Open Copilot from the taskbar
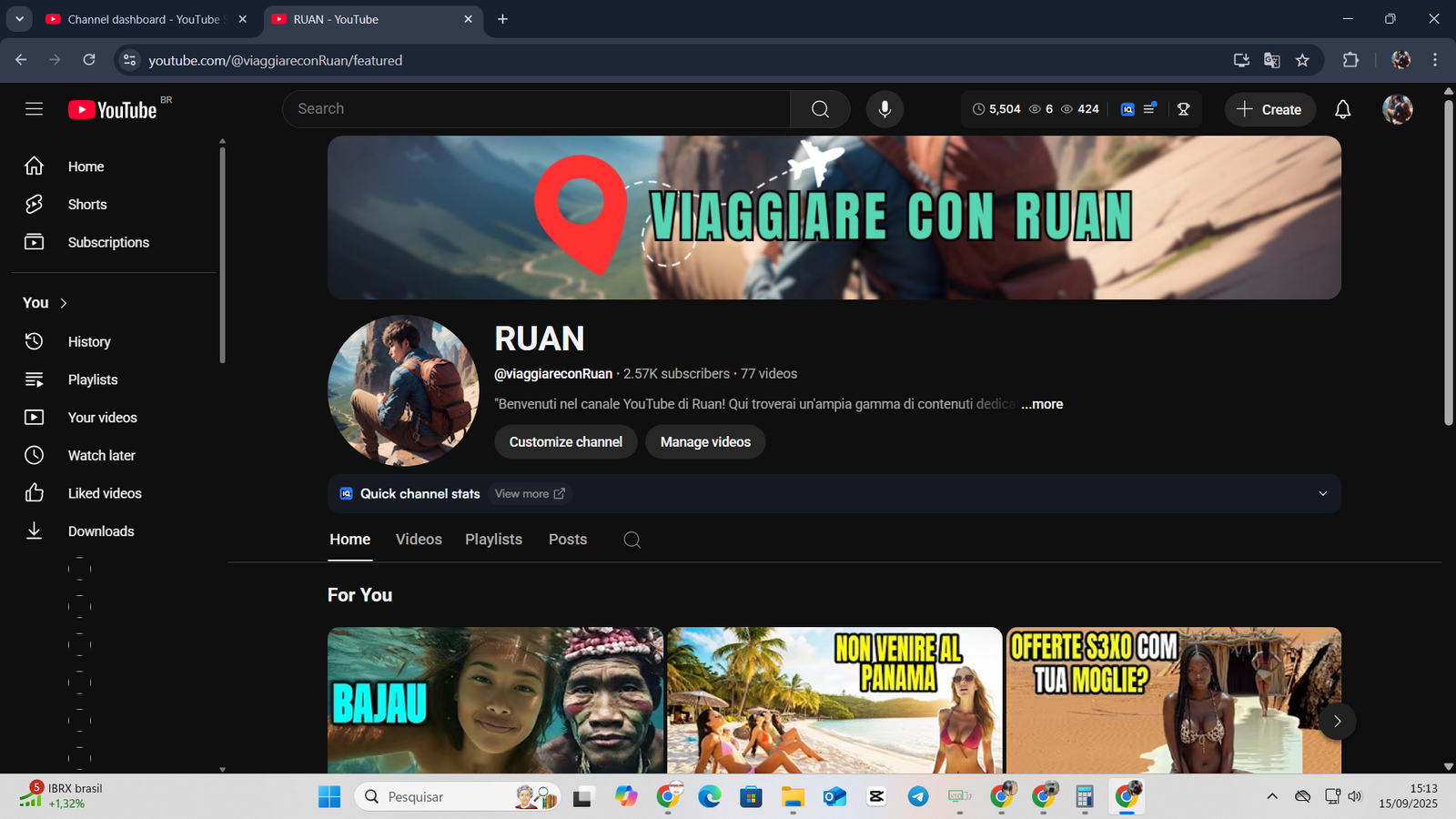 pos(626,797)
